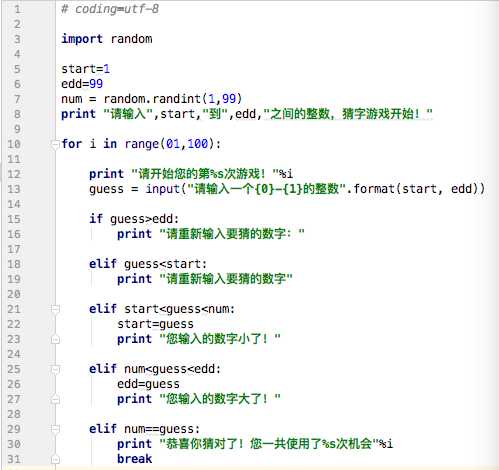Click the 'import' keyword on line 3

point(82,39)
